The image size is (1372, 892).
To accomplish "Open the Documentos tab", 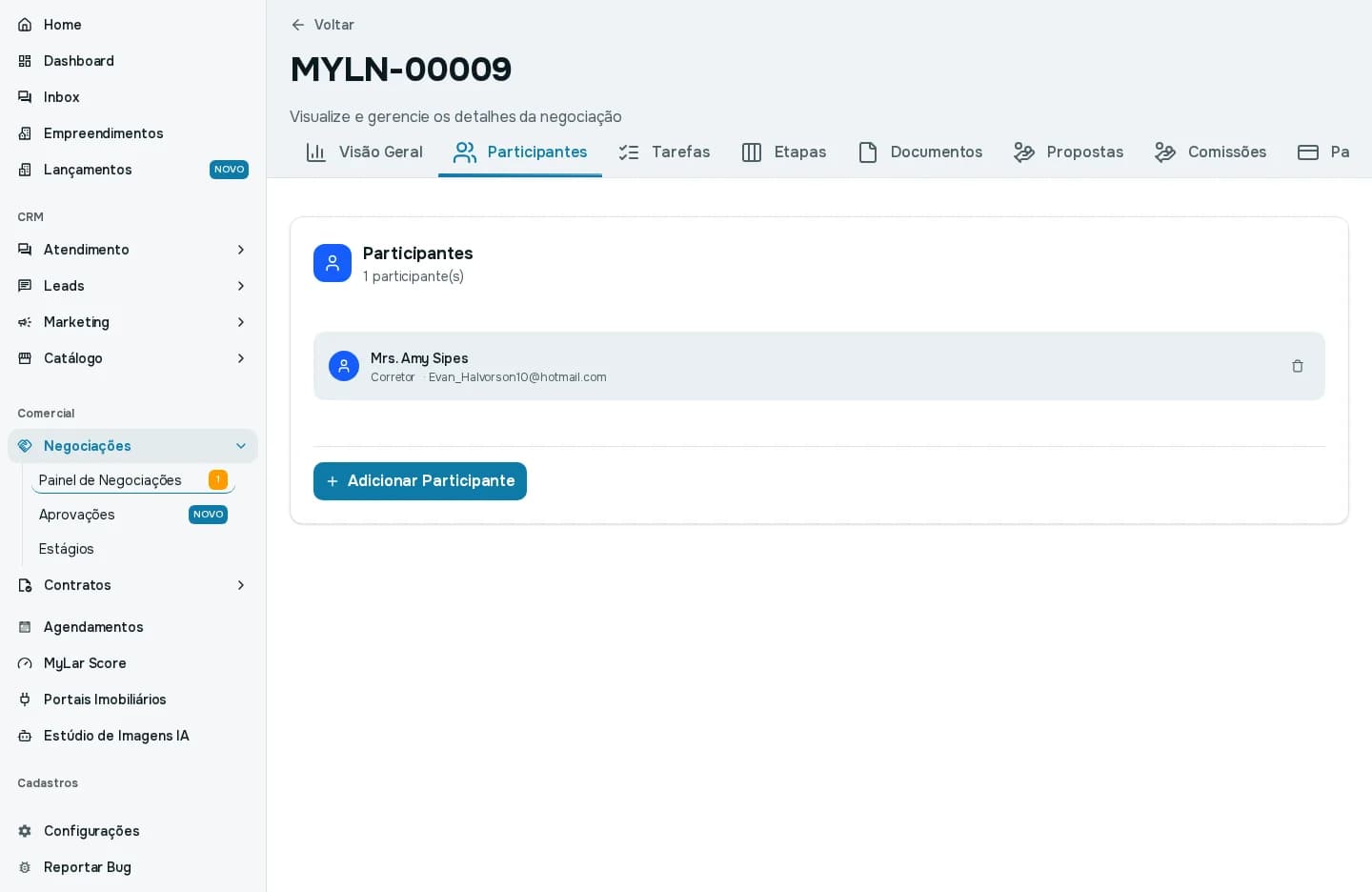I will [x=920, y=152].
